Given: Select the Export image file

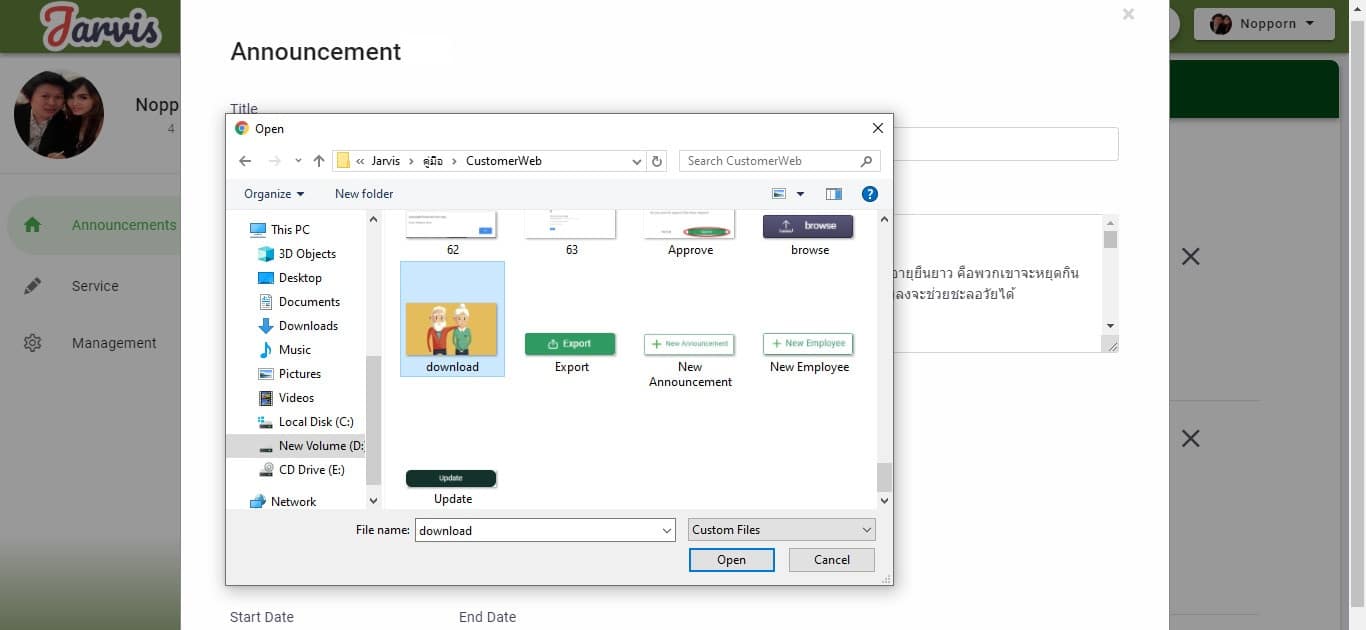Looking at the screenshot, I should coord(571,352).
